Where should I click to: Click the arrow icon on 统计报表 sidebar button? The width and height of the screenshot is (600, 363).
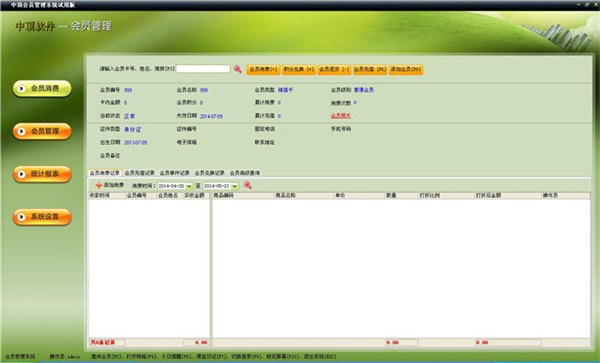tap(22, 174)
